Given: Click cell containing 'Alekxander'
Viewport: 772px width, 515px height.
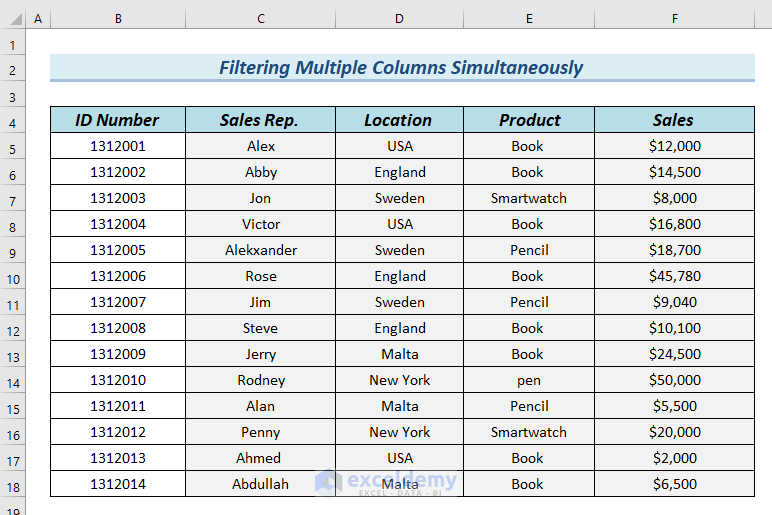Looking at the screenshot, I should tap(260, 250).
